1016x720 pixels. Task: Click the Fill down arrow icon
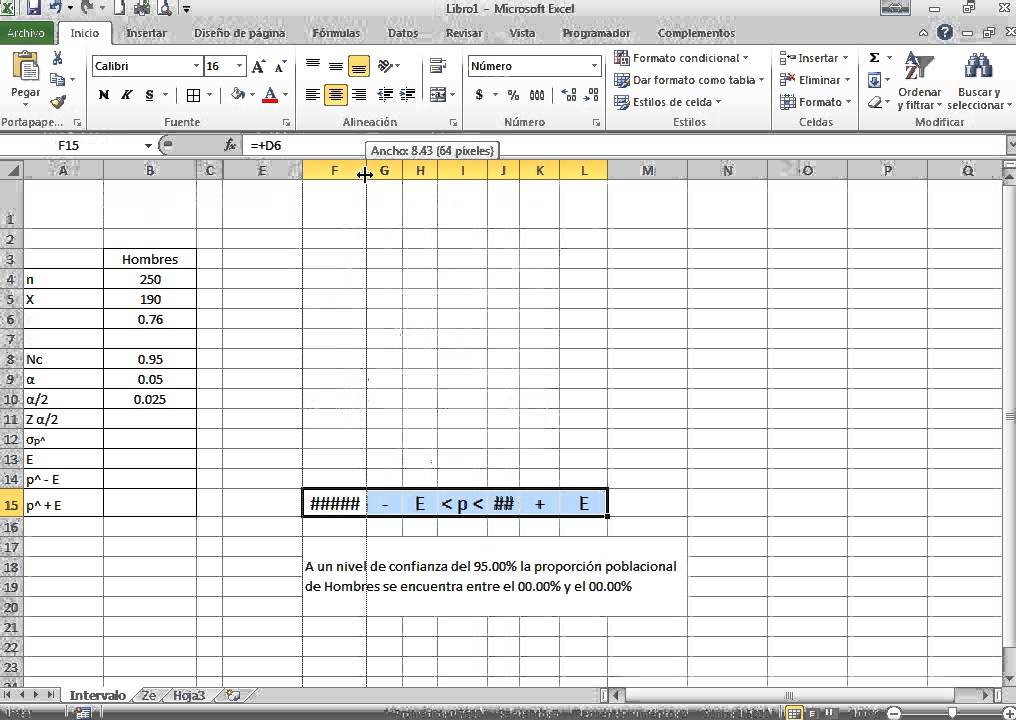coord(874,80)
